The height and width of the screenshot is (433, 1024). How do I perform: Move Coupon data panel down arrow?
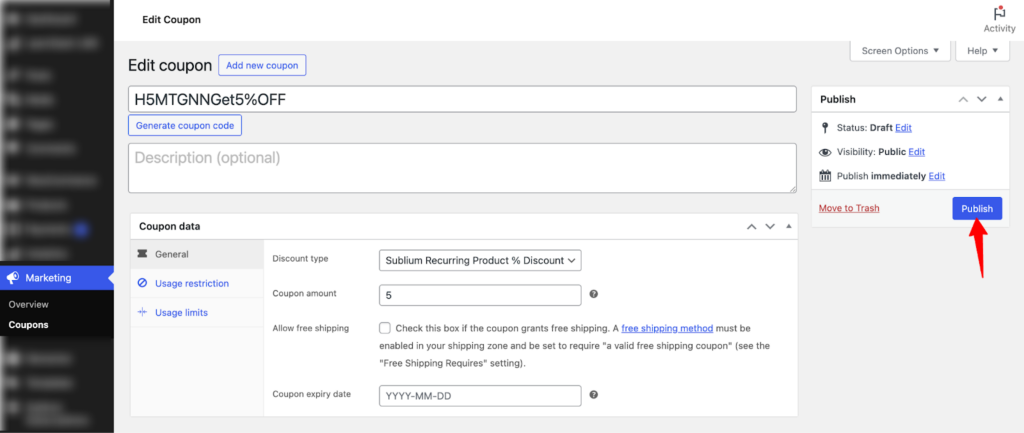pyautogui.click(x=770, y=226)
